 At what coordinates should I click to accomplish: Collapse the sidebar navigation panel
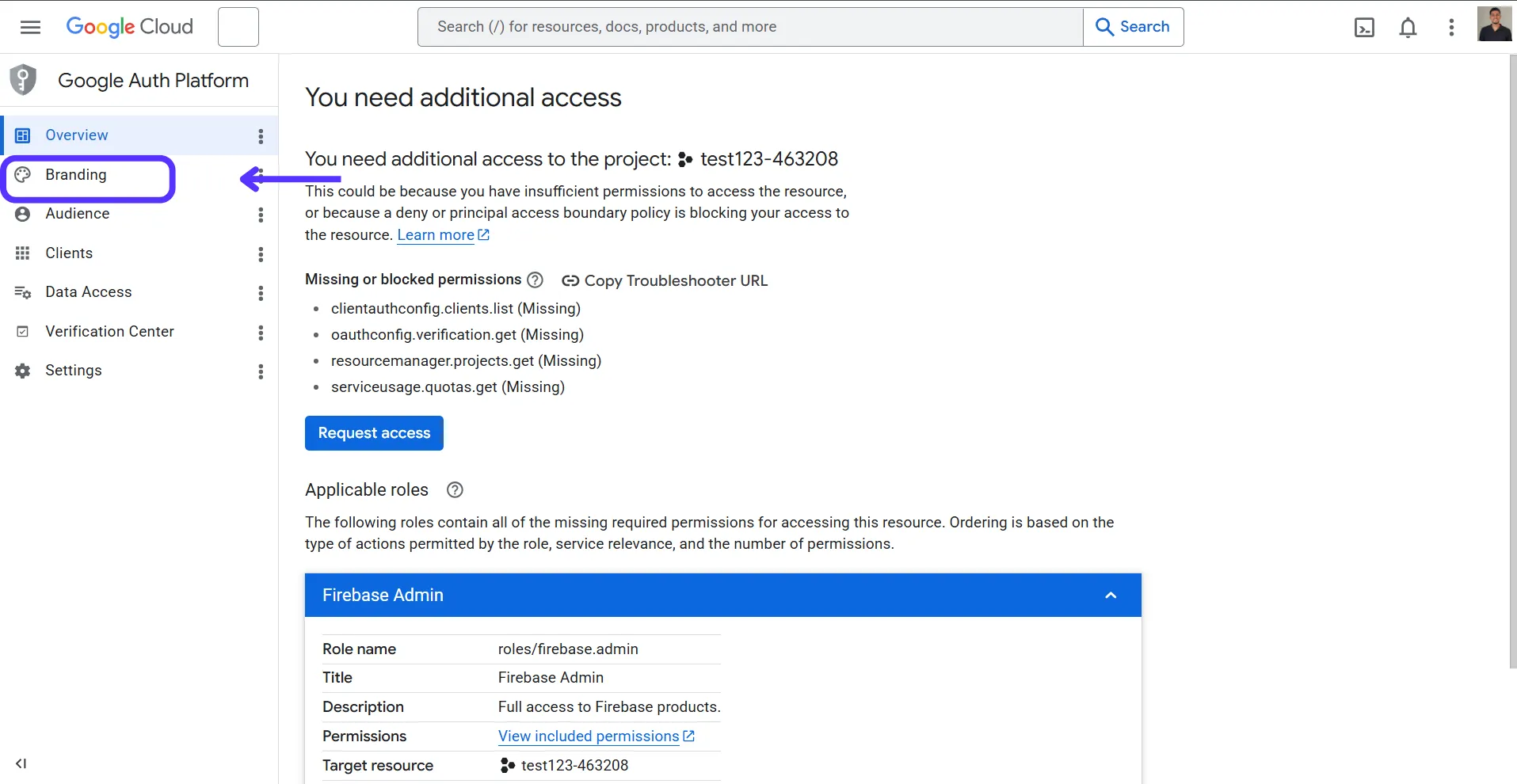21,763
